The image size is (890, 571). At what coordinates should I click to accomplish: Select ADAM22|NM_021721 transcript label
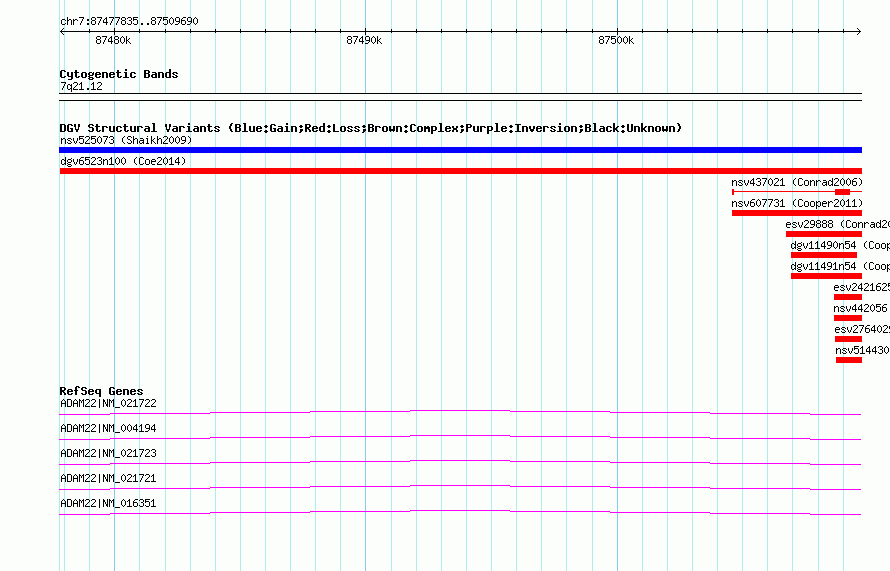point(108,478)
